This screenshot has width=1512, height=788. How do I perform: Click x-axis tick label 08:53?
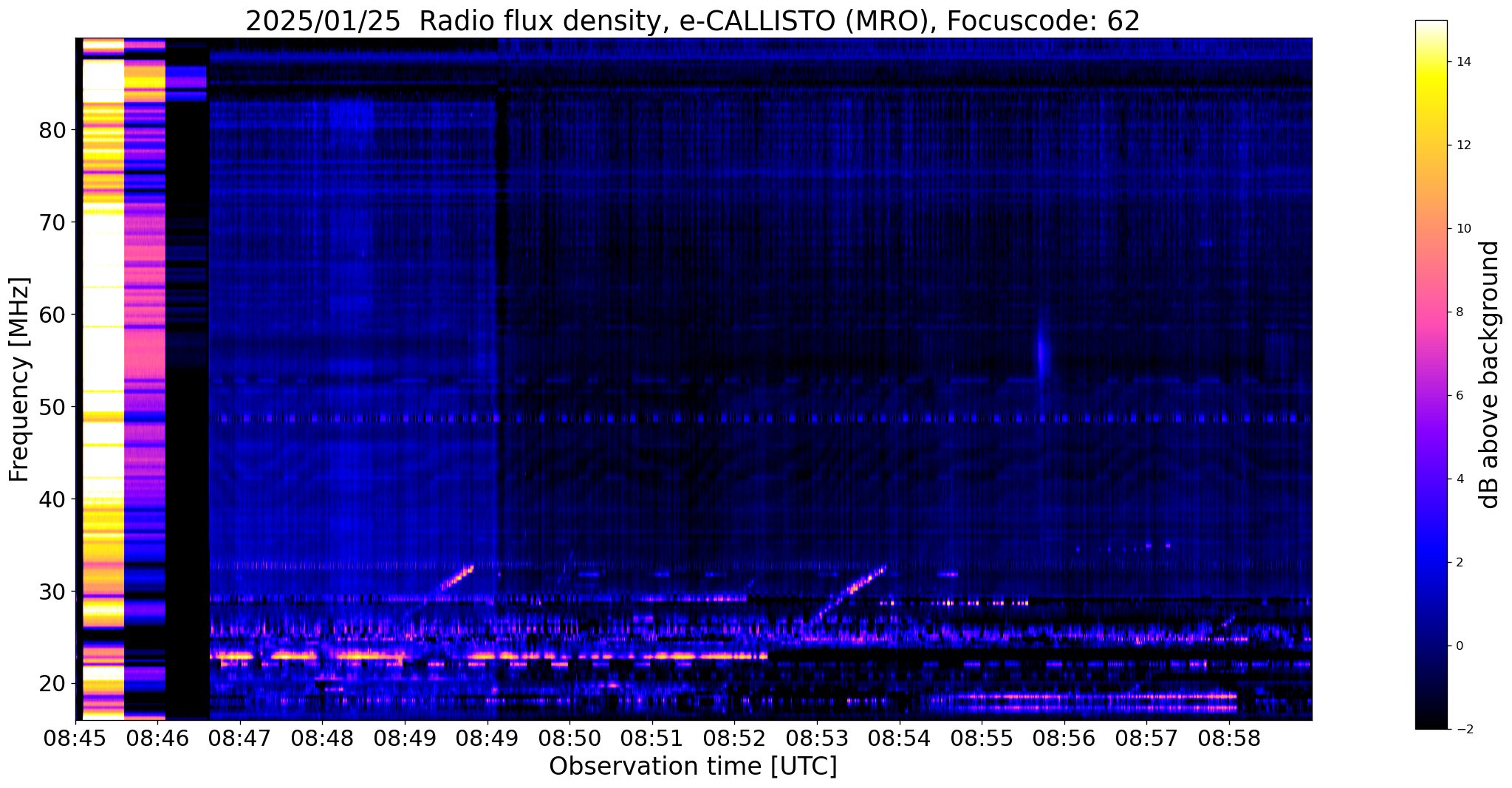[817, 739]
